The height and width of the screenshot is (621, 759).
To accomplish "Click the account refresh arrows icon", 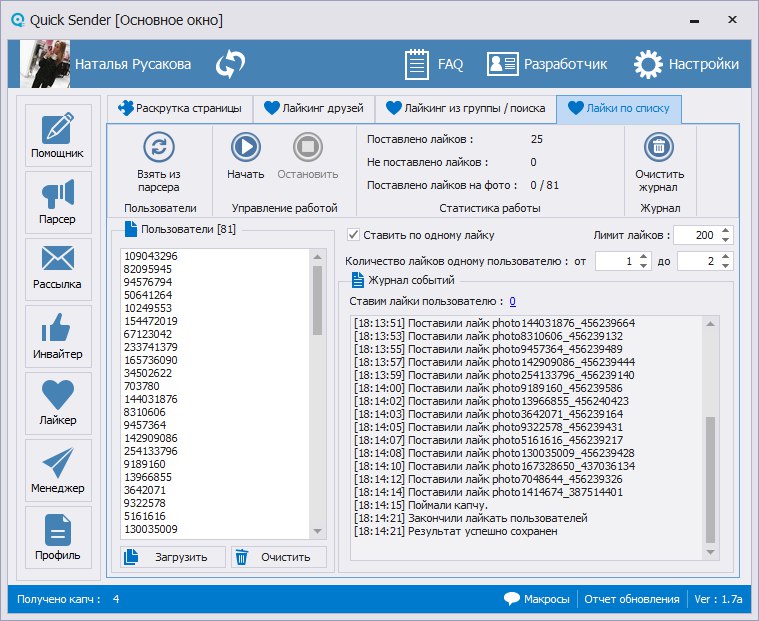I will pos(231,64).
